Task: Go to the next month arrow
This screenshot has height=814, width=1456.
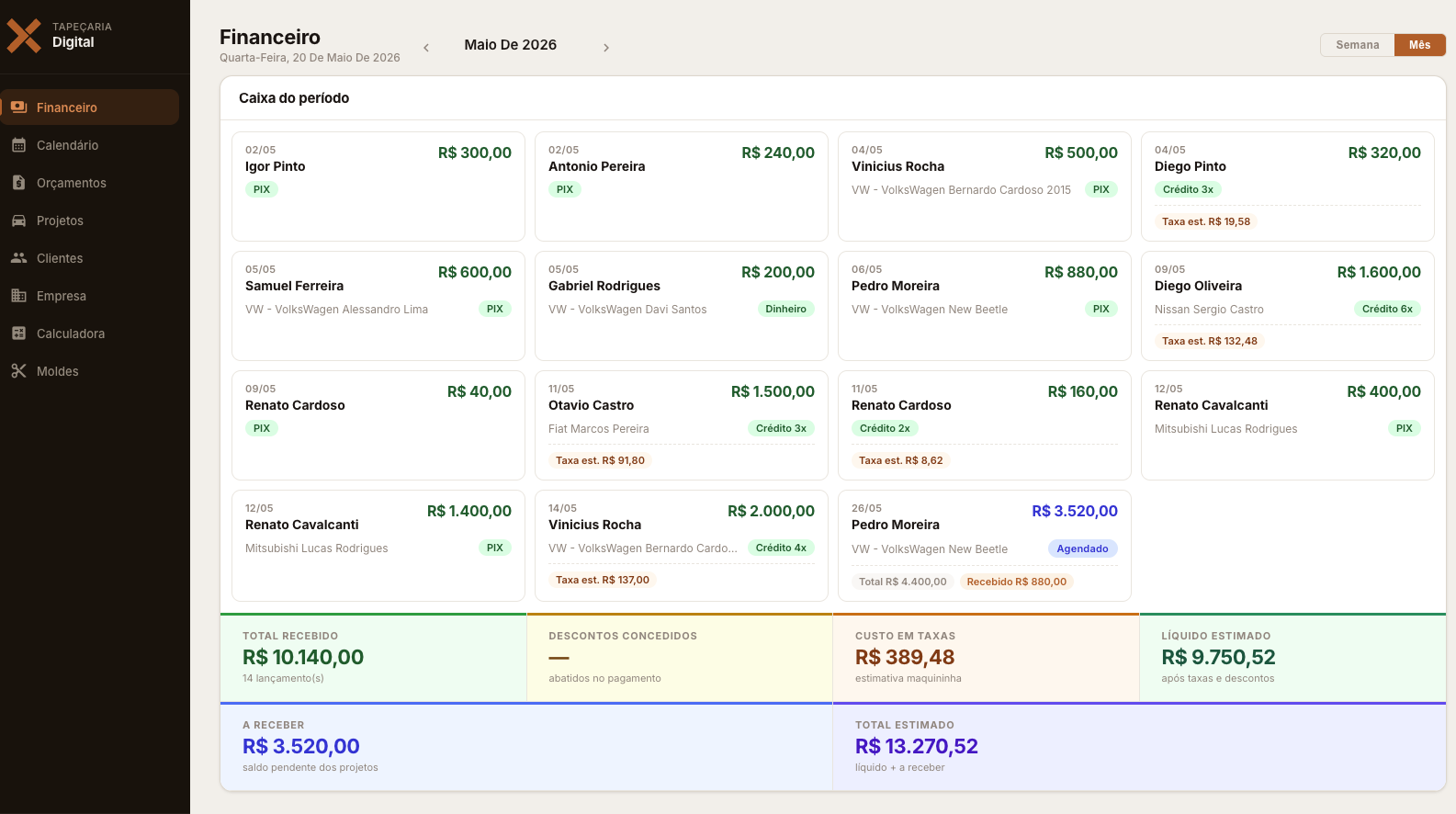Action: tap(606, 48)
